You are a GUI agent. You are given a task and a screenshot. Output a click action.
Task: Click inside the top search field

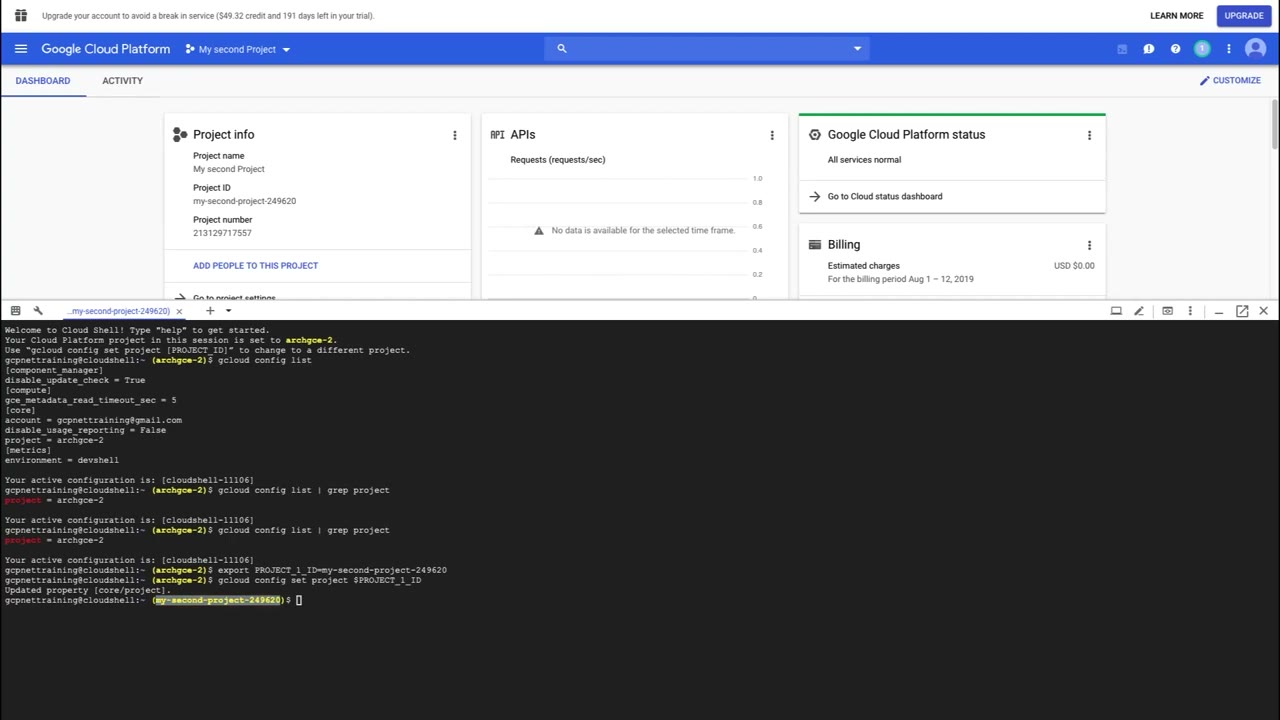tap(707, 48)
